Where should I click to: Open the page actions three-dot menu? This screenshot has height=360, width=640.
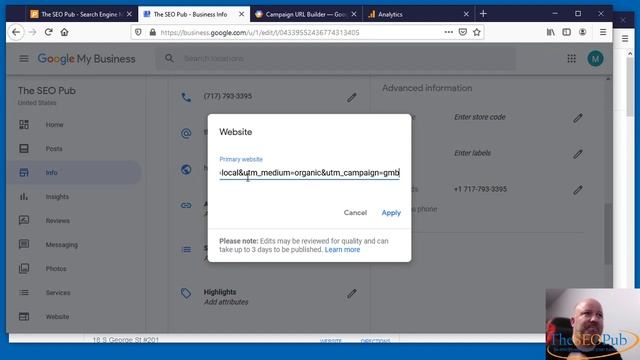click(x=449, y=32)
